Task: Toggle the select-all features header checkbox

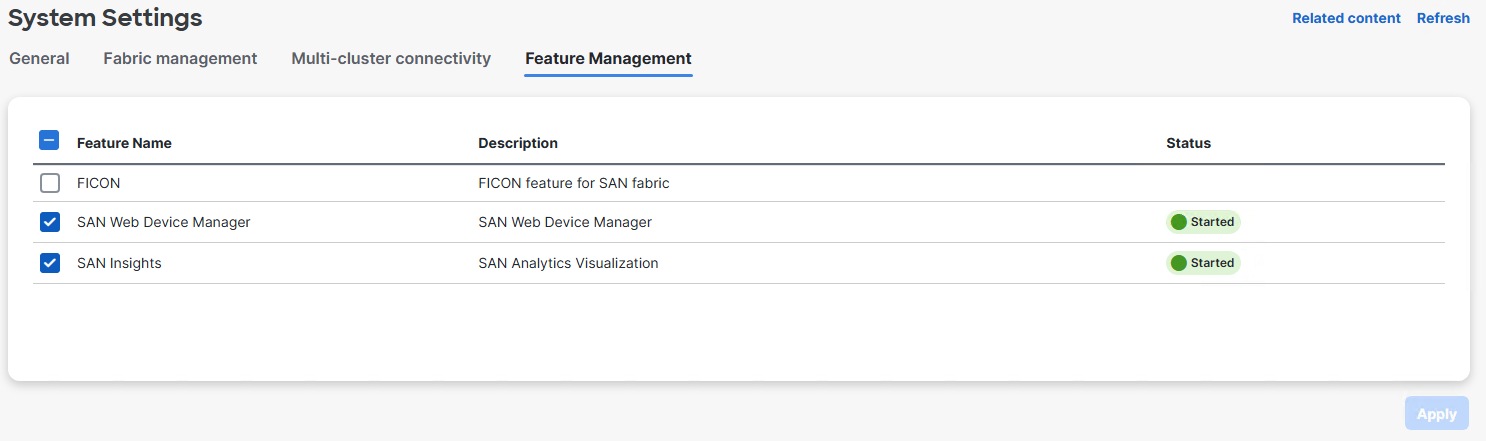Action: coord(49,141)
